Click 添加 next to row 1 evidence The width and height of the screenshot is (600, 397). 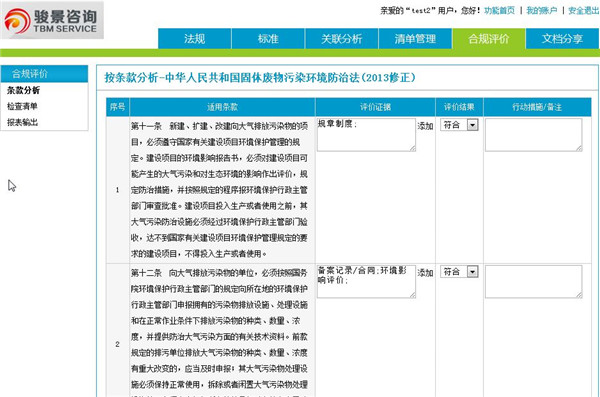tap(425, 126)
